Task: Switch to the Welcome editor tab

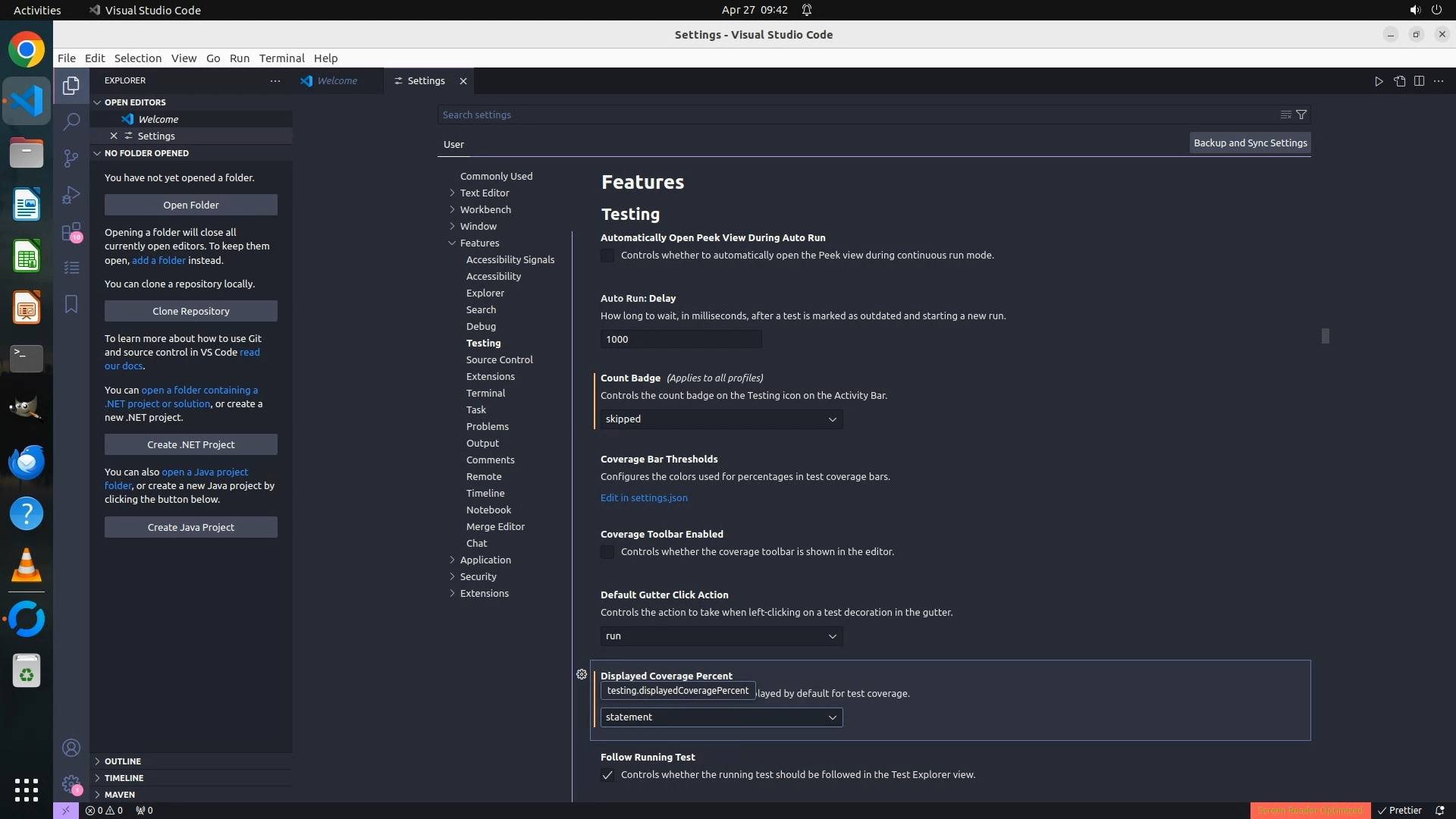Action: [337, 81]
